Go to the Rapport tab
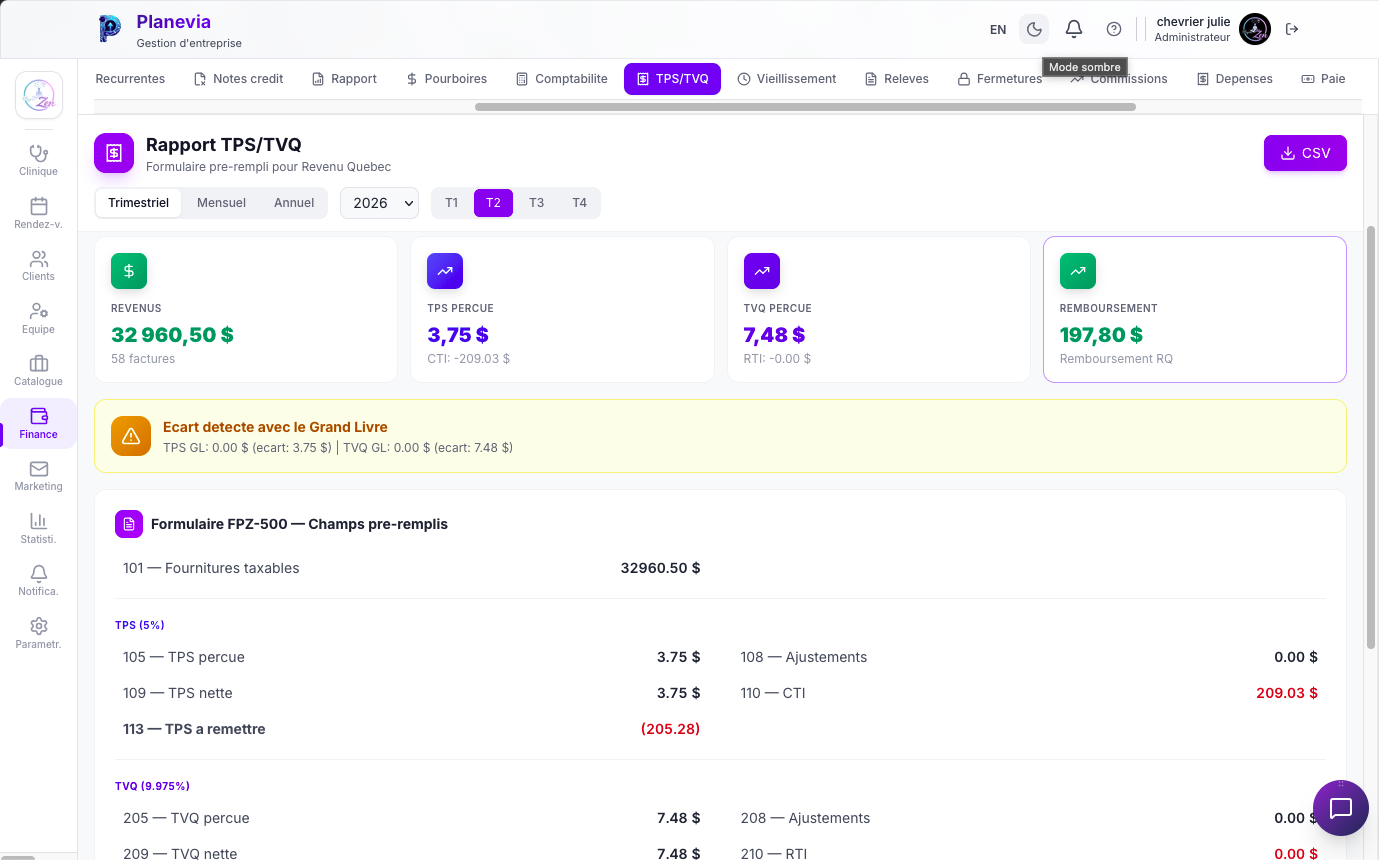Viewport: 1379px width, 860px height. [x=344, y=79]
